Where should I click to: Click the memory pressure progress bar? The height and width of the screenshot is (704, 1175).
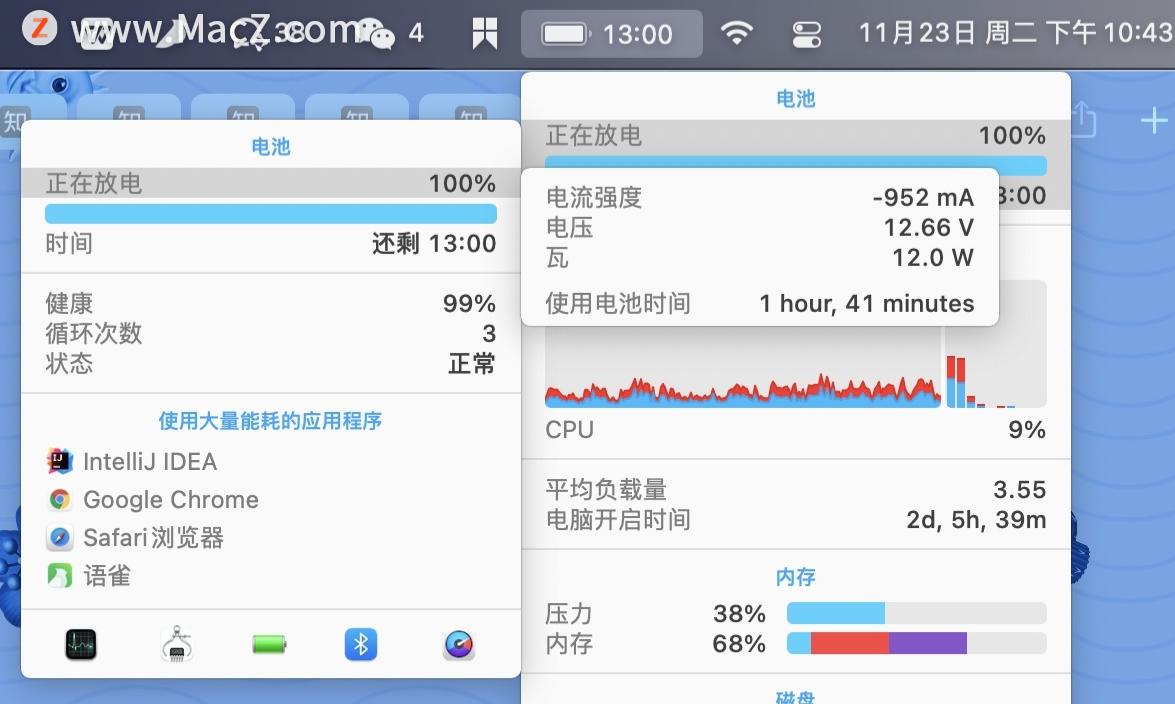point(915,613)
